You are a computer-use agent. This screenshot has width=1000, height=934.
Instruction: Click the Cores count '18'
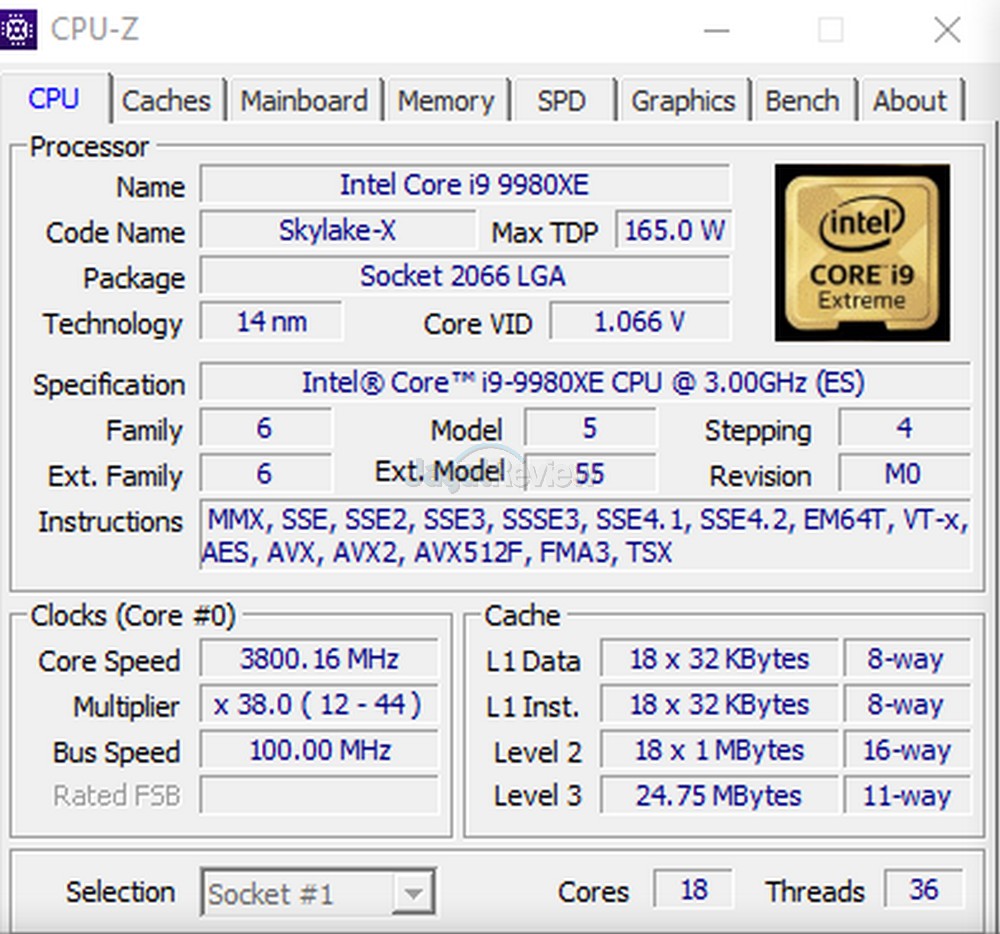694,889
